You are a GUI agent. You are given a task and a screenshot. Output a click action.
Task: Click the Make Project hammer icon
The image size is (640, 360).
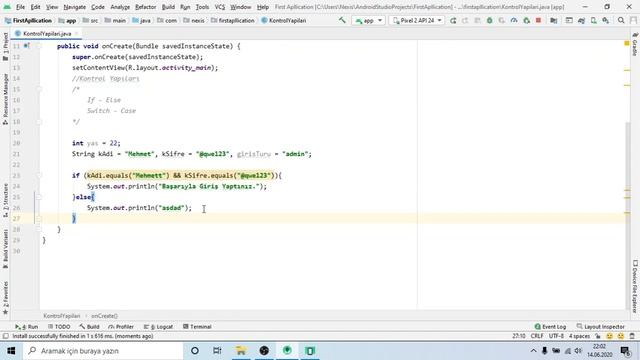click(342, 20)
